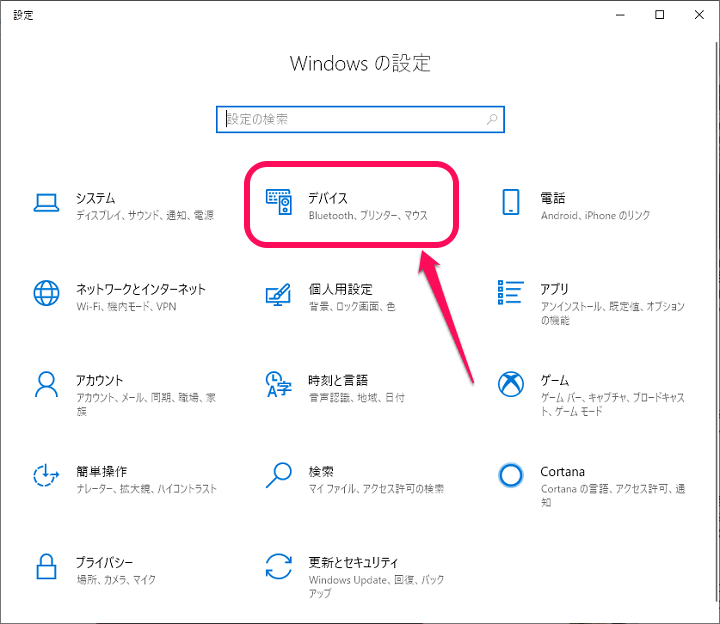Click the text "ディスプレイ、サウンド、通知、電源"

(145, 215)
